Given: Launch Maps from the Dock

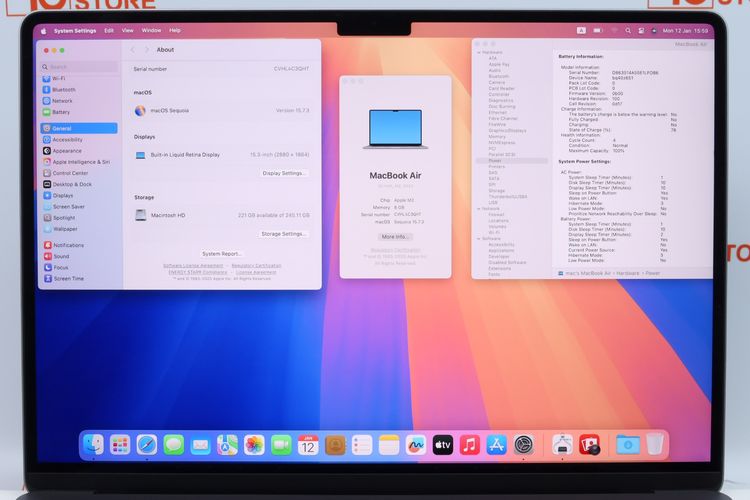Looking at the screenshot, I should pos(227,445).
